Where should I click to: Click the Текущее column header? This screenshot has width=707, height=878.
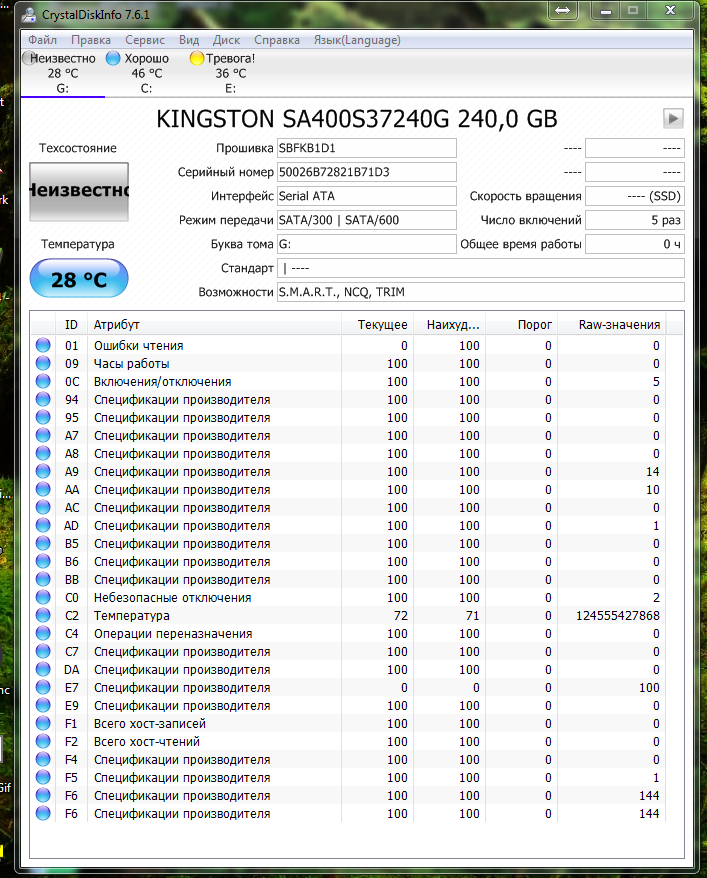click(377, 325)
